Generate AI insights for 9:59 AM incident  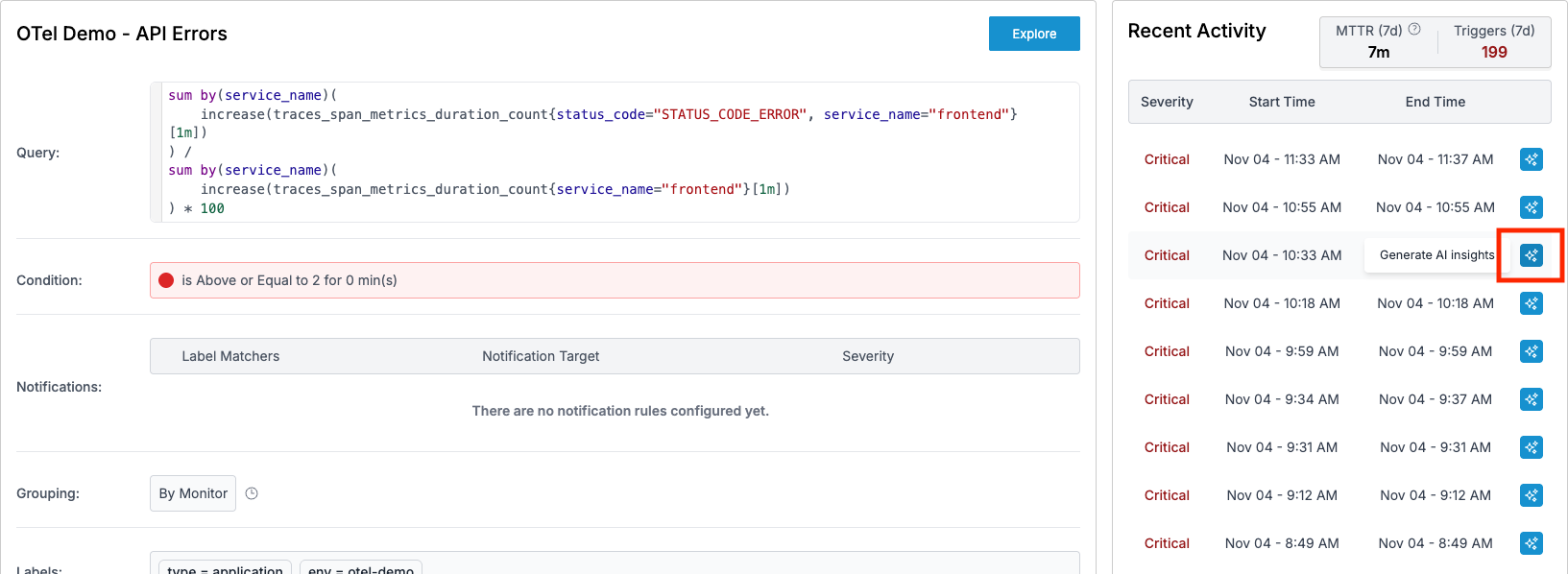point(1532,351)
